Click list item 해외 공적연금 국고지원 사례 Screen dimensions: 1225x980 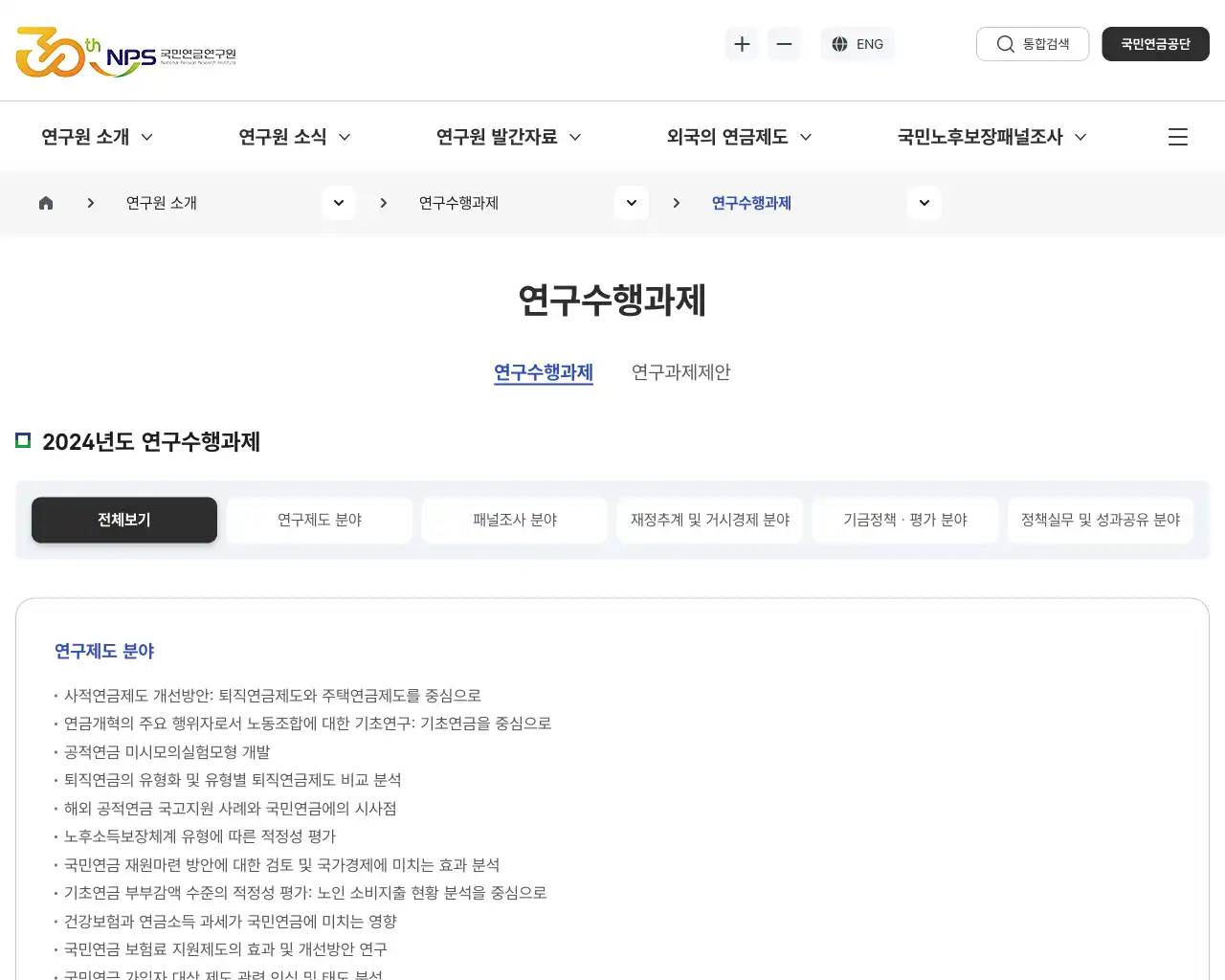231,809
